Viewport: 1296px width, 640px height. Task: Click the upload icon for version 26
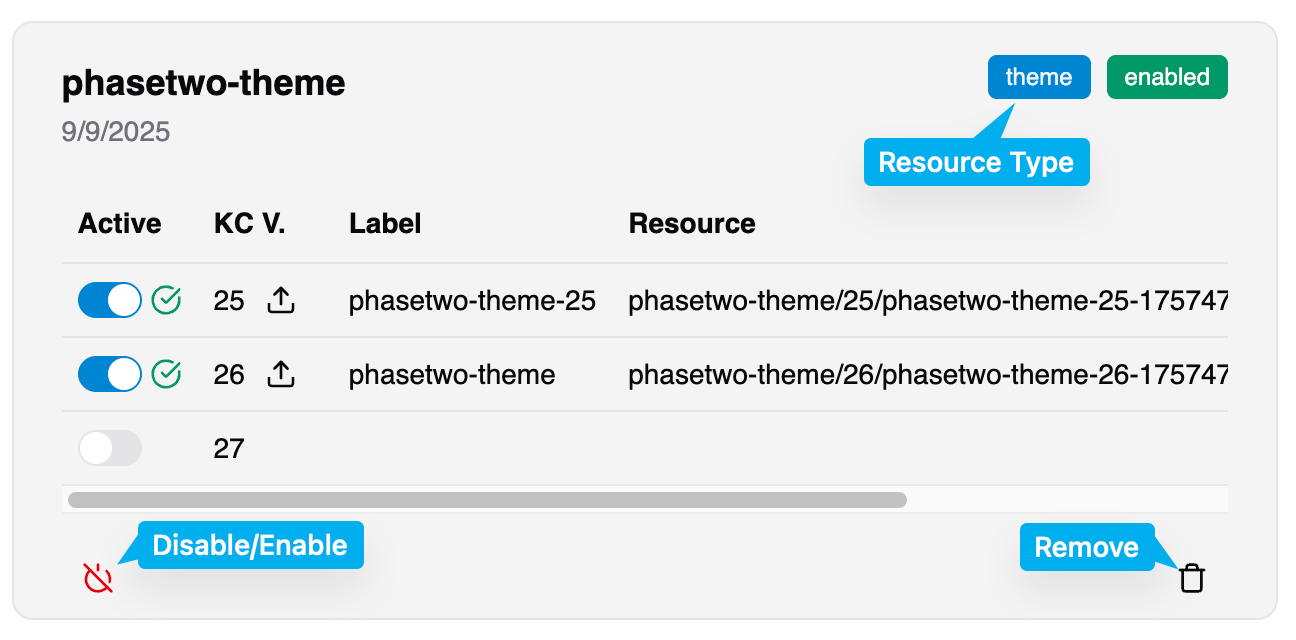click(x=280, y=374)
